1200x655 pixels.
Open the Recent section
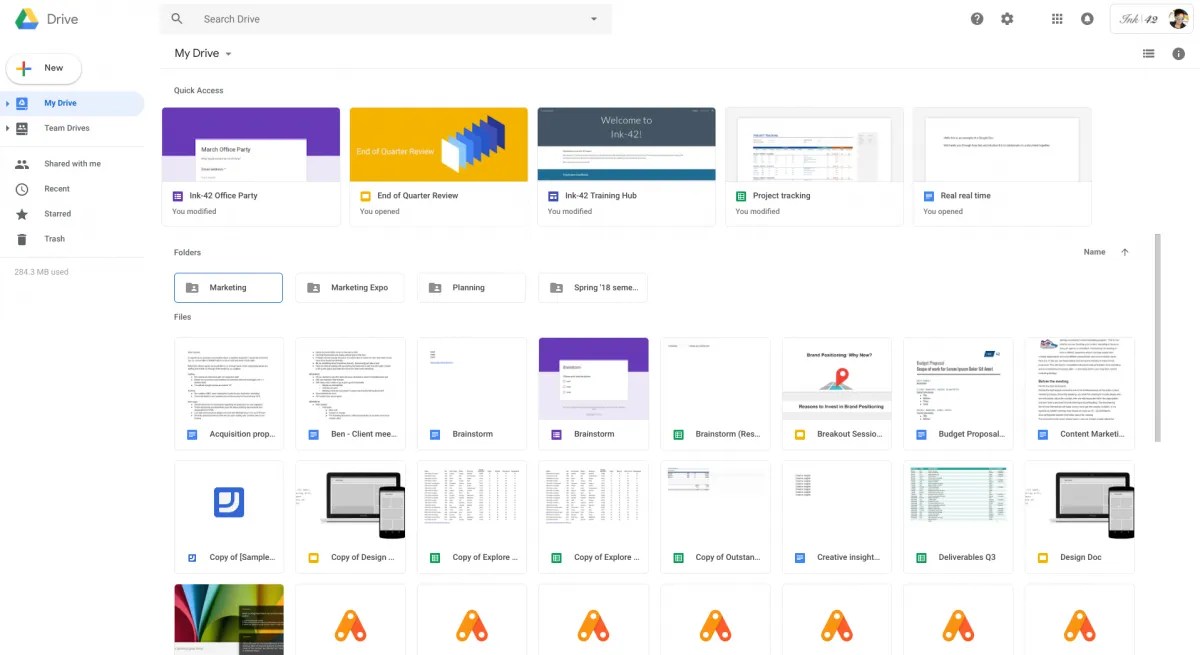57,188
